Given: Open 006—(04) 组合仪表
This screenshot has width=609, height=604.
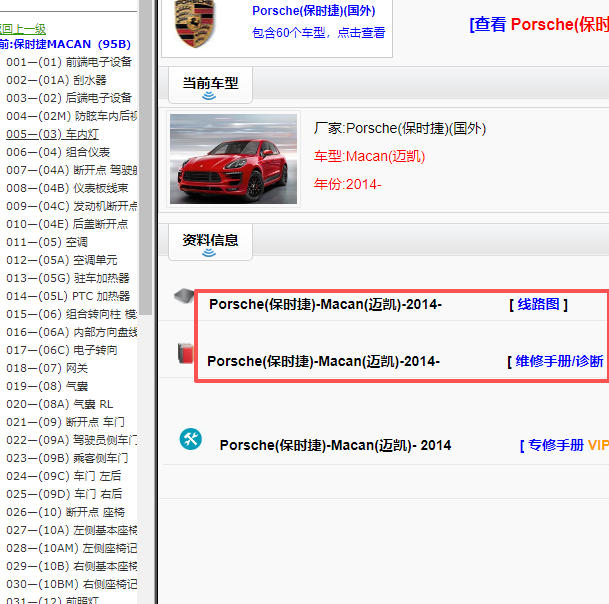Looking at the screenshot, I should coord(58,152).
